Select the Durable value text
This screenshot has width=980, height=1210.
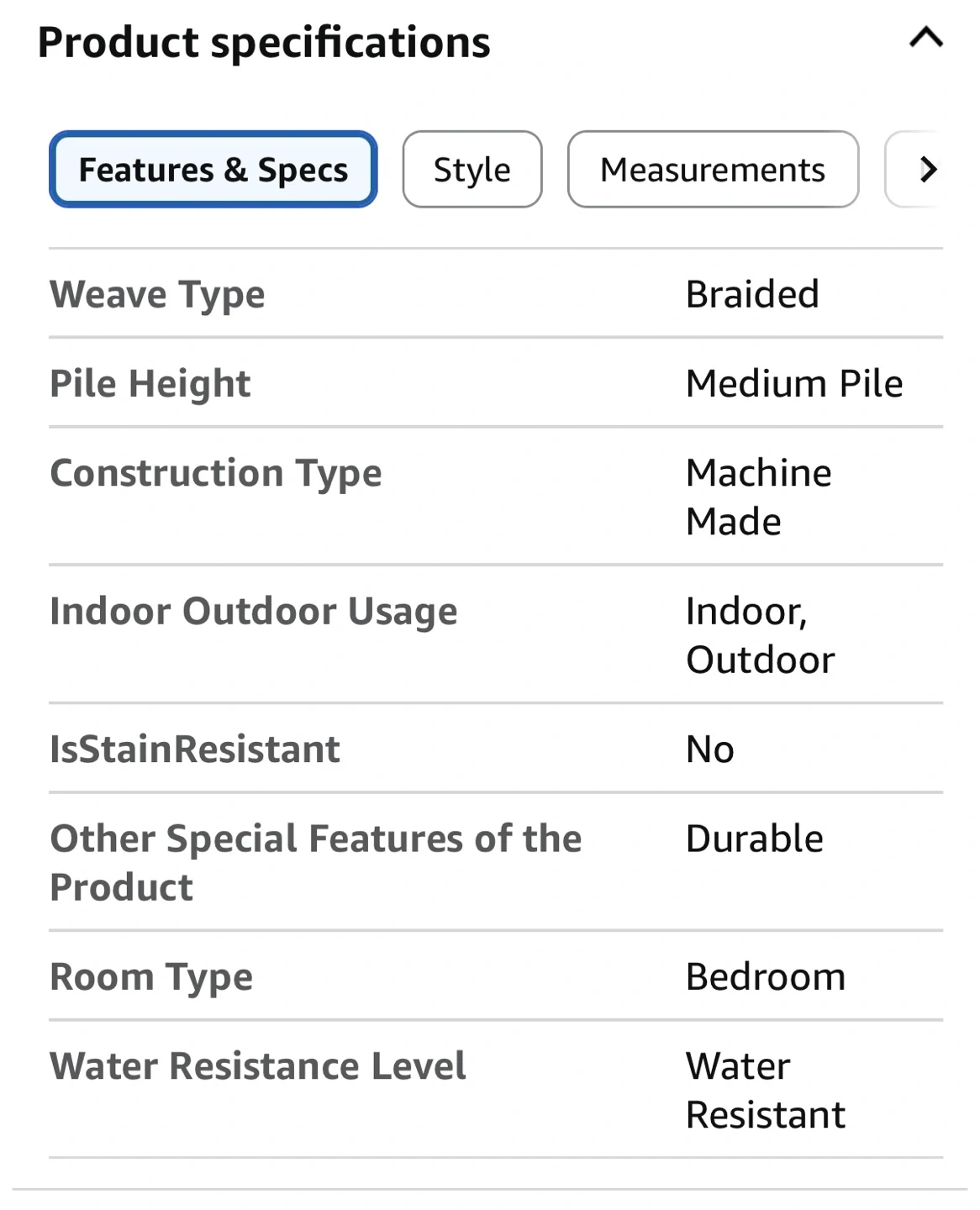754,839
